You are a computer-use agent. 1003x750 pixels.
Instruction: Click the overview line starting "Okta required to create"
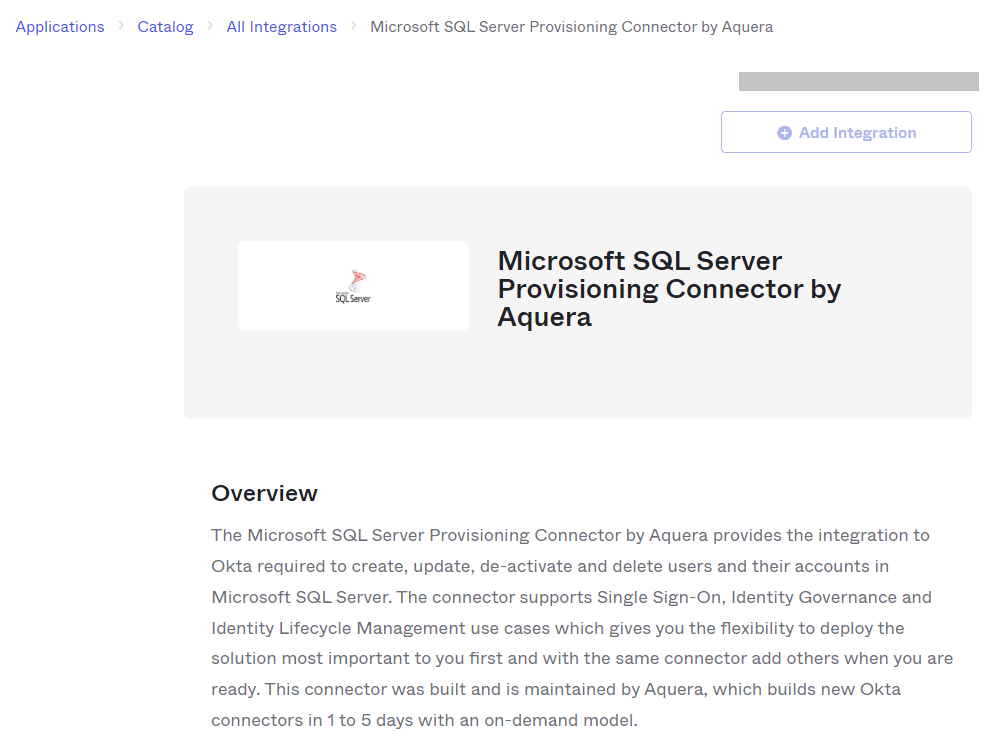[x=550, y=566]
